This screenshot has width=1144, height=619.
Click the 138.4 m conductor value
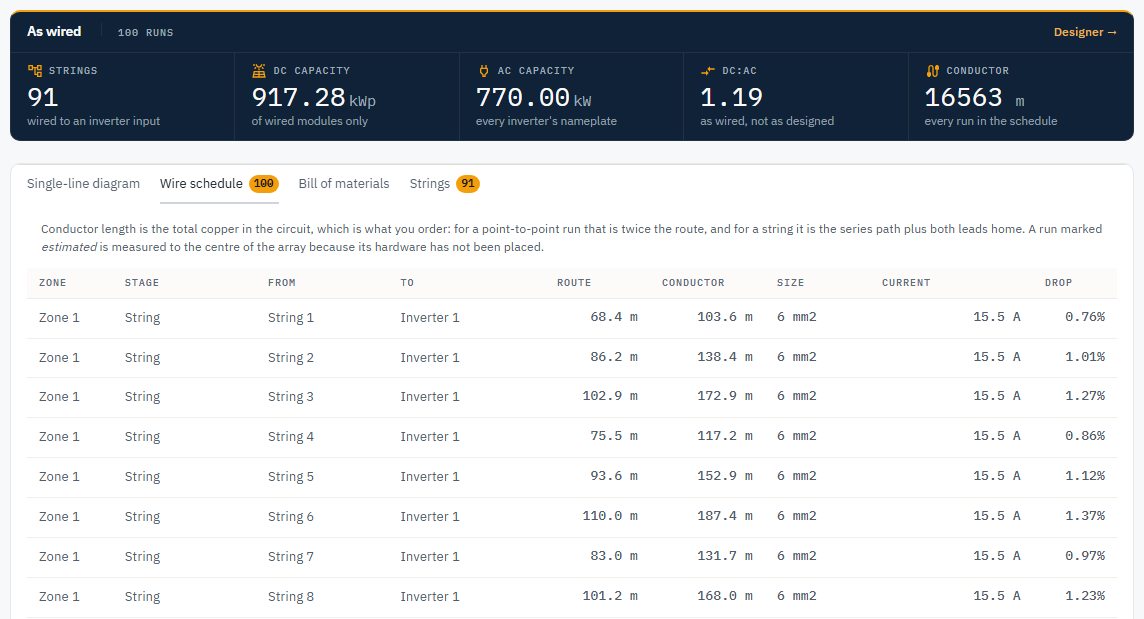724,357
